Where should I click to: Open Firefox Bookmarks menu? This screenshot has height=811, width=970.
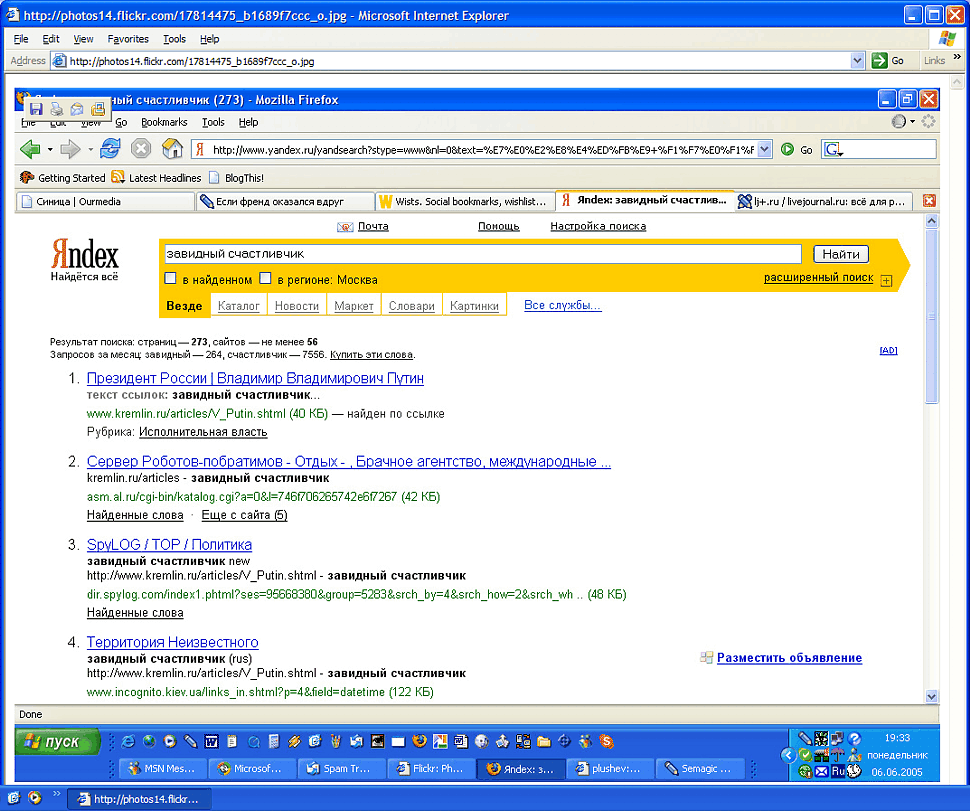pyautogui.click(x=164, y=122)
